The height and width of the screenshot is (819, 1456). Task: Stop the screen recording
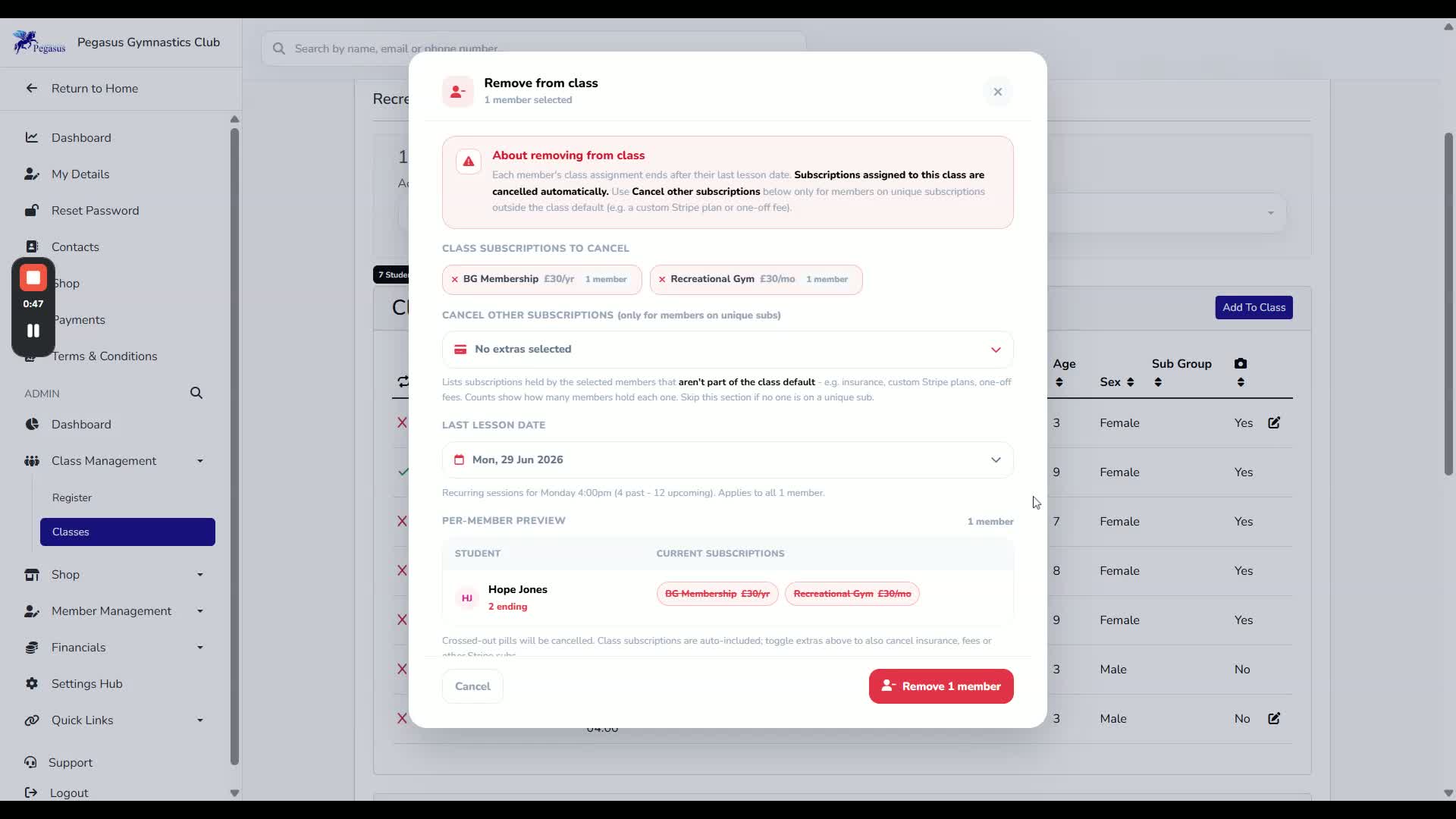click(33, 278)
